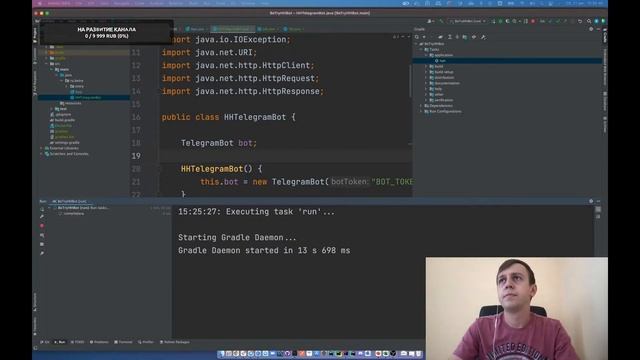The image size is (640, 360).
Task: Expand build setup group in Gradle
Action: (x=427, y=72)
